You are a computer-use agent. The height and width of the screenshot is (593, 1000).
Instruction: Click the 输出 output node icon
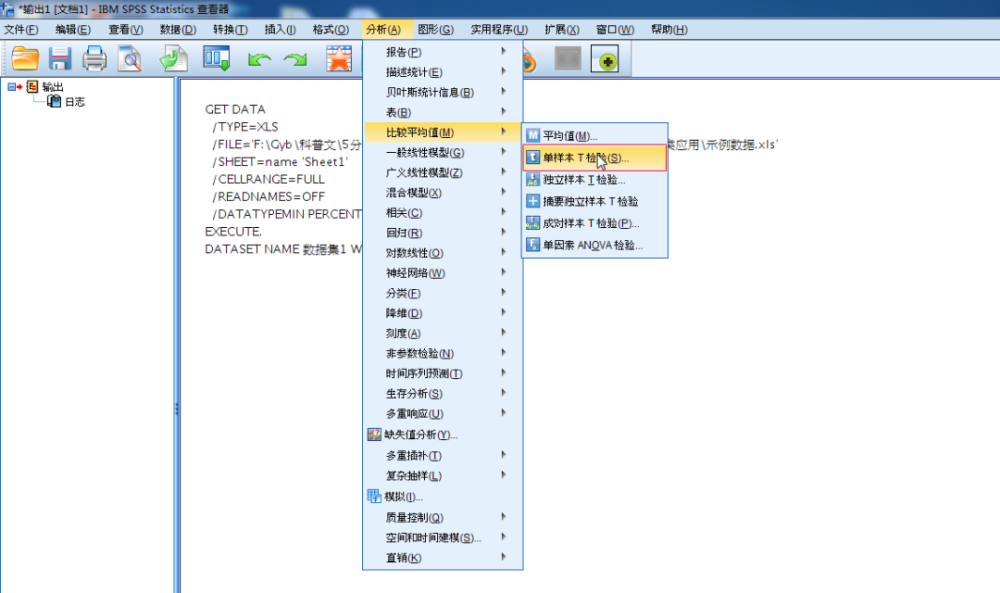(32, 87)
